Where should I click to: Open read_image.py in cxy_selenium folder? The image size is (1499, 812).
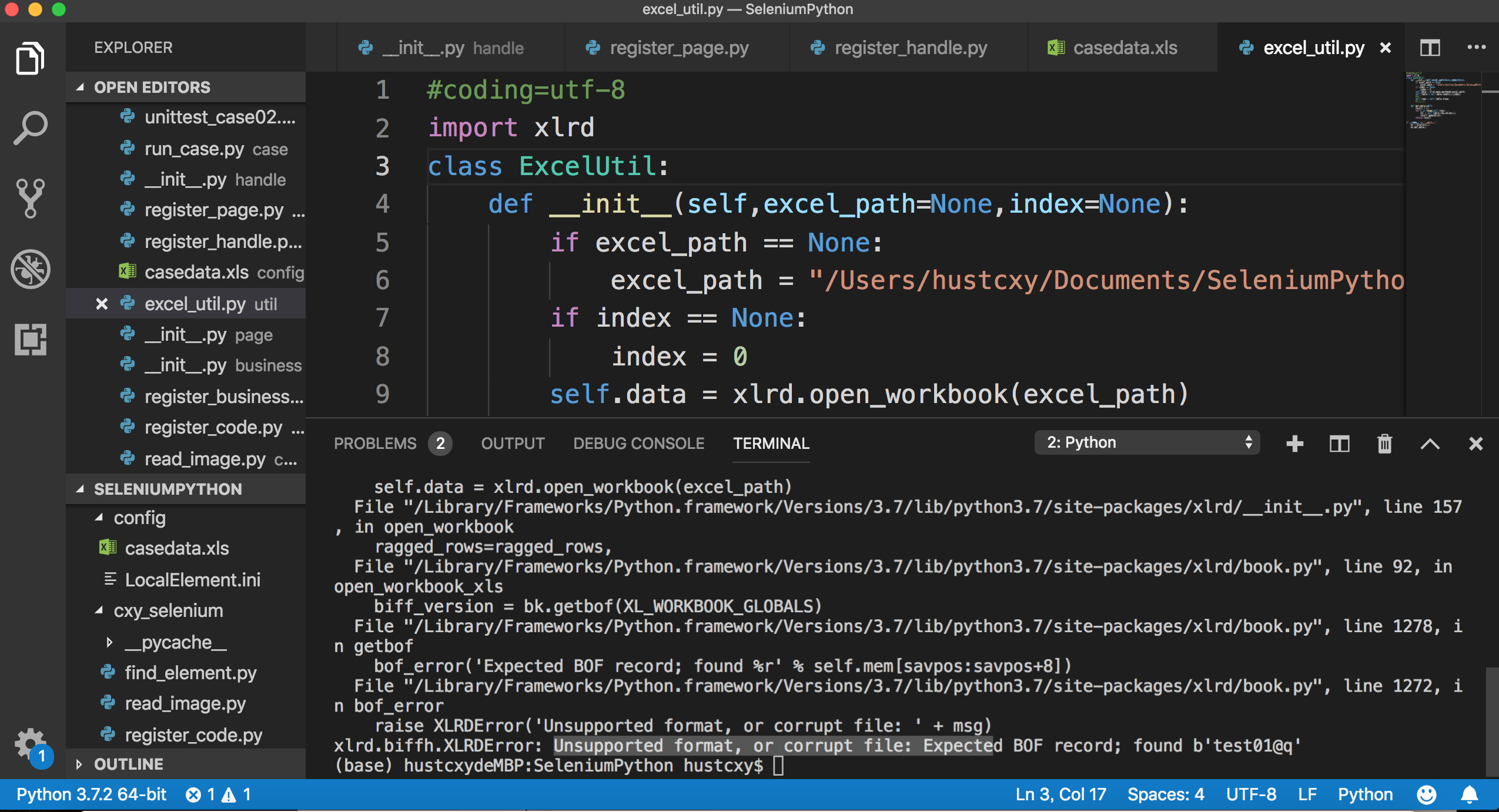coord(186,703)
